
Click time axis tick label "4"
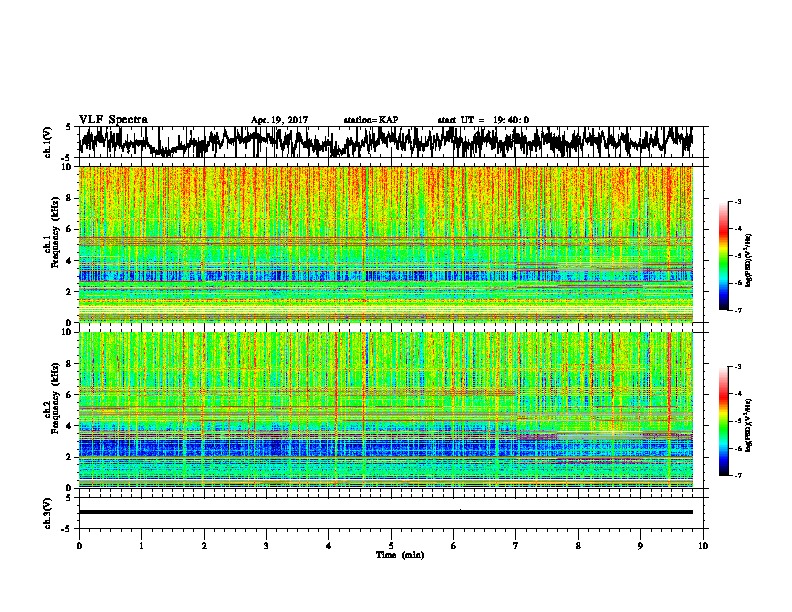pos(328,546)
